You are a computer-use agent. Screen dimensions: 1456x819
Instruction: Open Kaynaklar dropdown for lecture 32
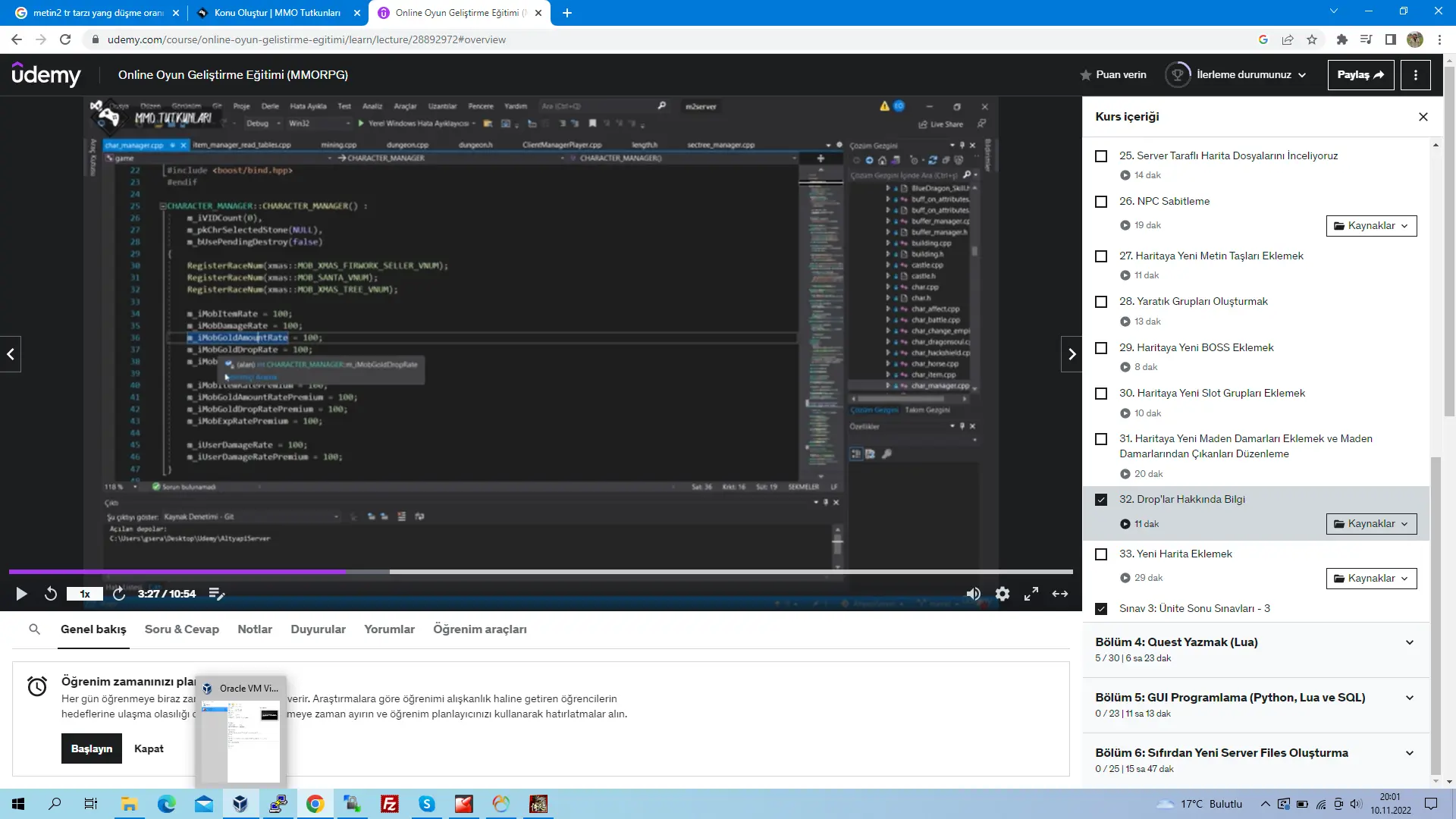tap(1371, 524)
